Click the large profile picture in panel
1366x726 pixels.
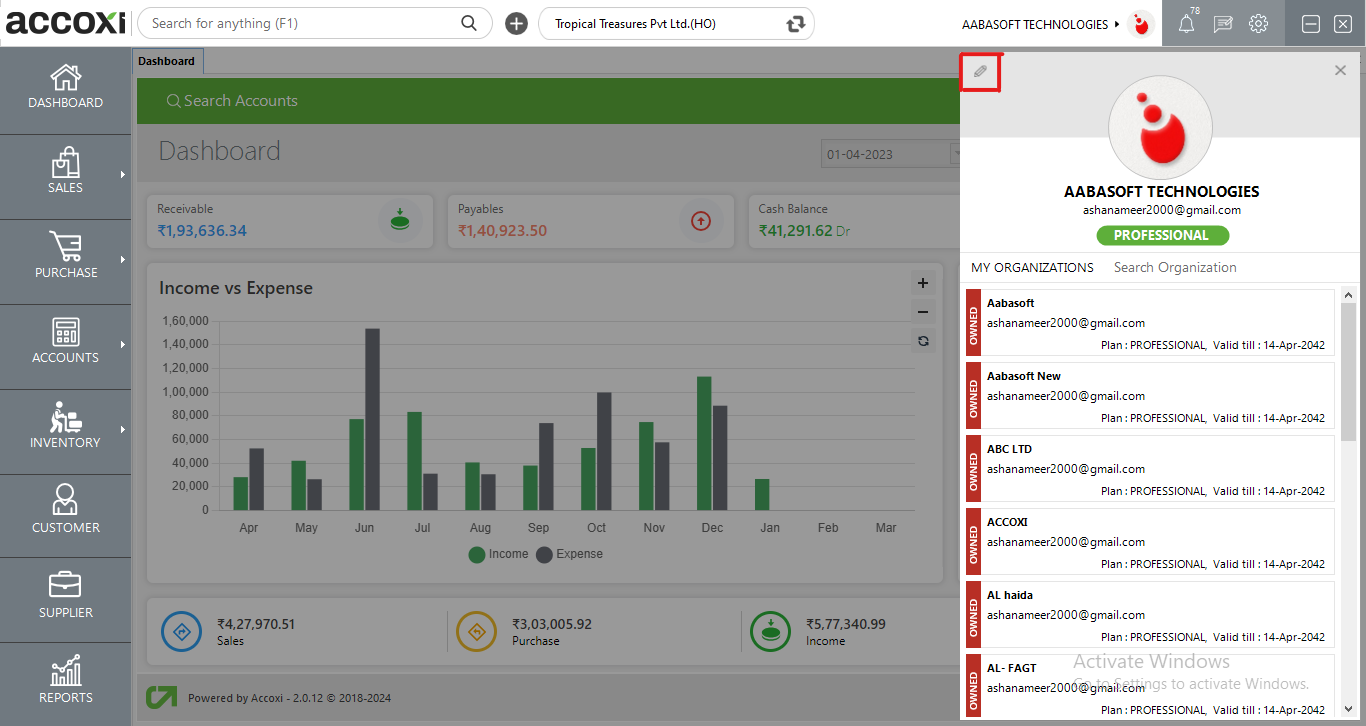coord(1161,128)
